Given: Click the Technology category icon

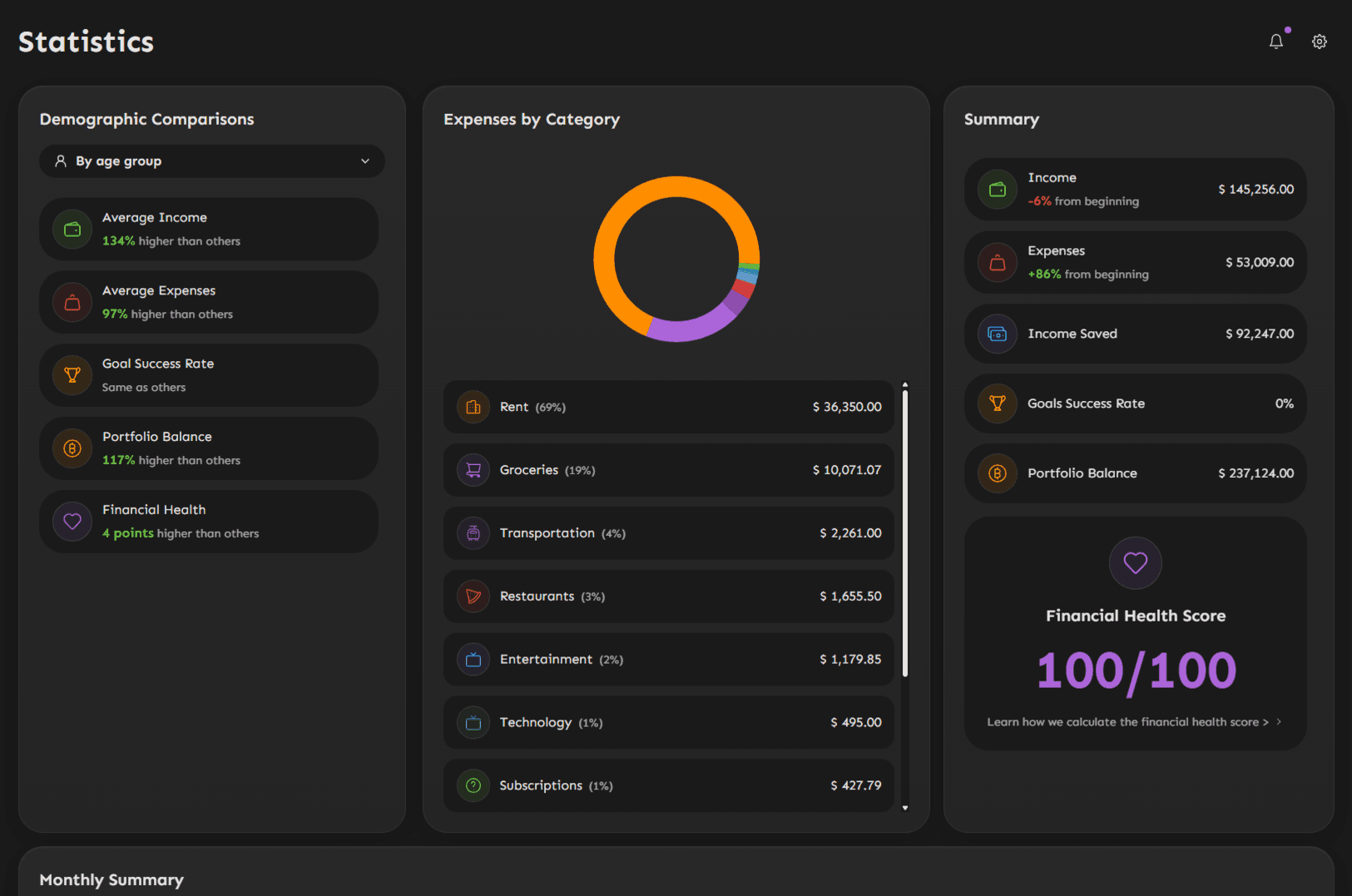Looking at the screenshot, I should pyautogui.click(x=473, y=723).
